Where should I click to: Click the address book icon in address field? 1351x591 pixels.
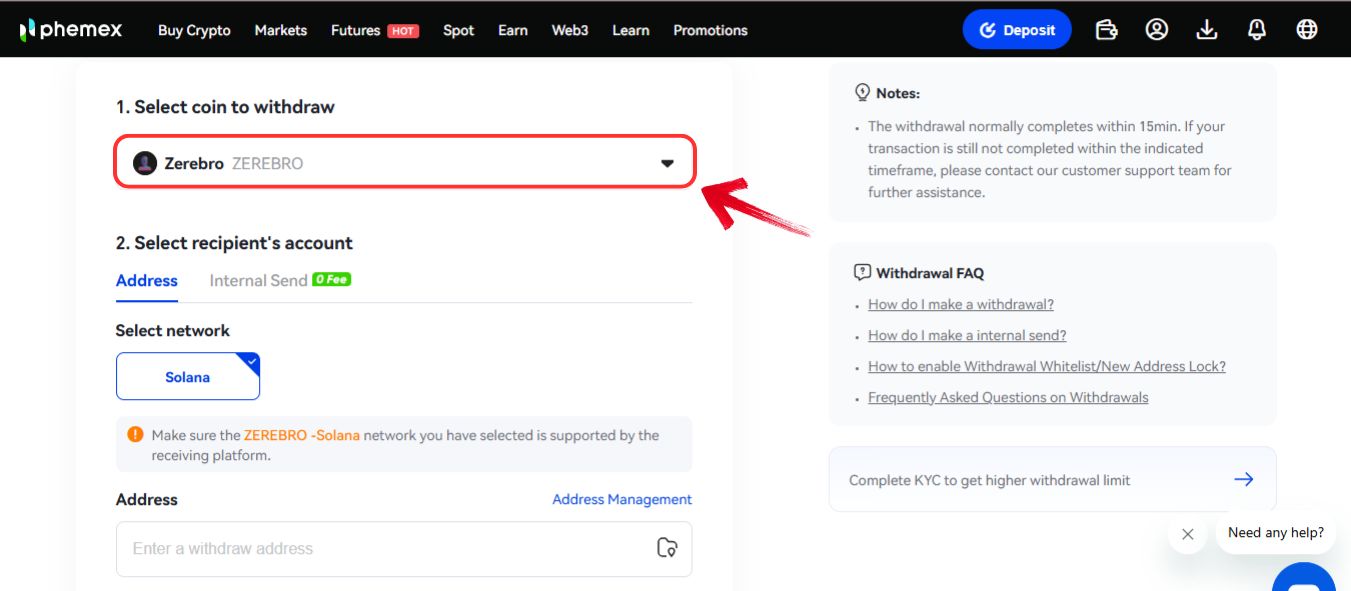pyautogui.click(x=667, y=548)
